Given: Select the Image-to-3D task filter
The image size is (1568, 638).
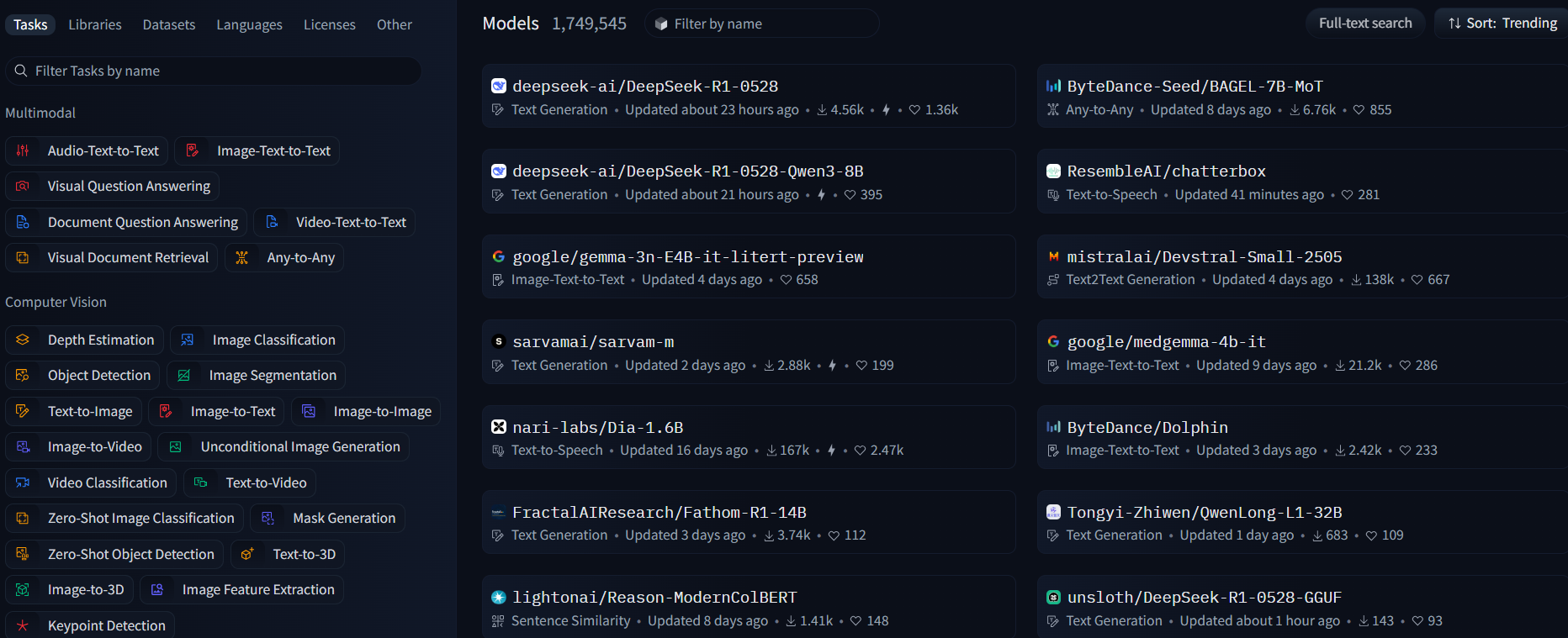Looking at the screenshot, I should tap(69, 589).
